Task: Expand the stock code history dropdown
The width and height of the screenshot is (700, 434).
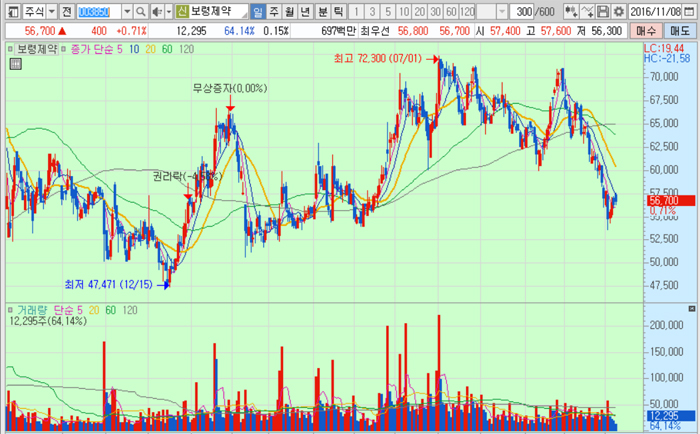Action: [127, 11]
